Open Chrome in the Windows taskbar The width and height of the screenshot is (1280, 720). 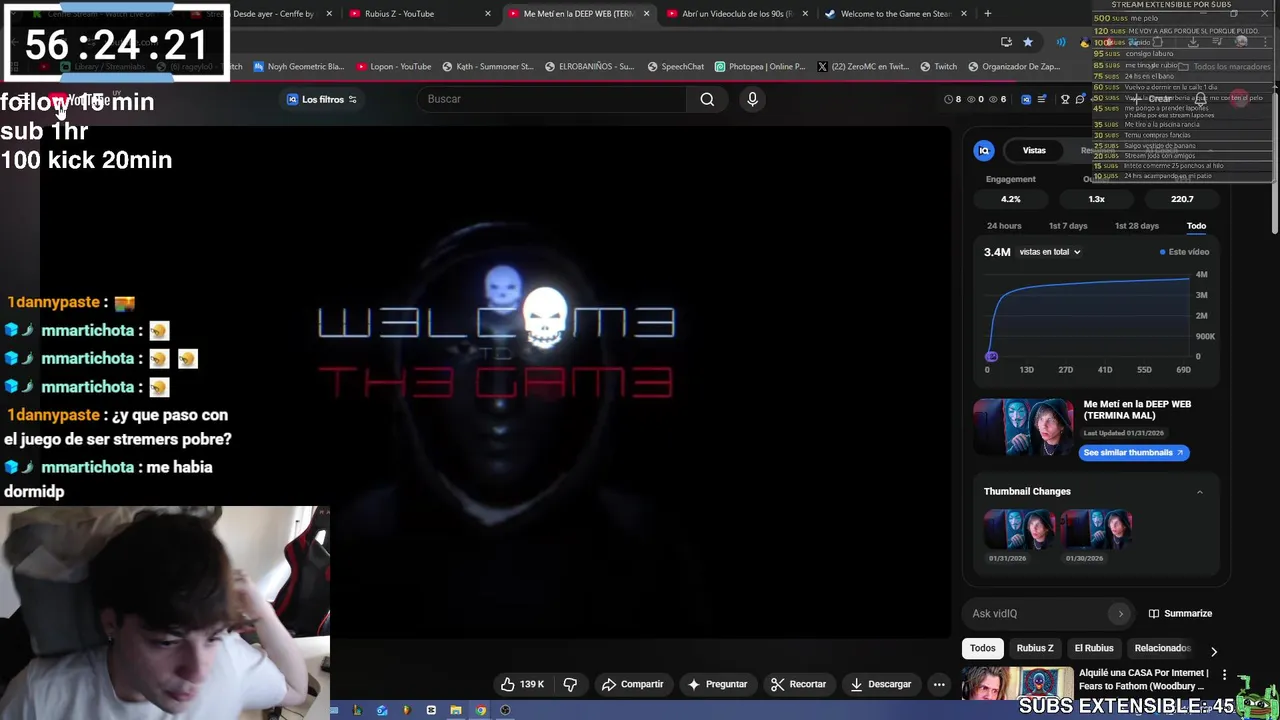[481, 711]
